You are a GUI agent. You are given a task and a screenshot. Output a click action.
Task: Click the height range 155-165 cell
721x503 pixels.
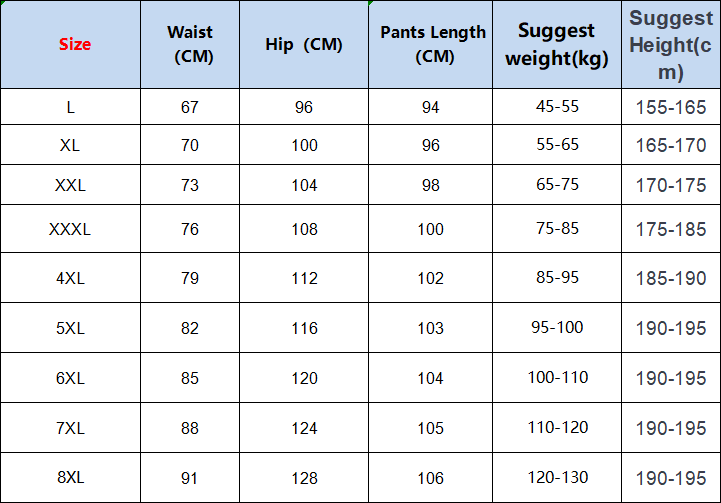[x=671, y=107]
